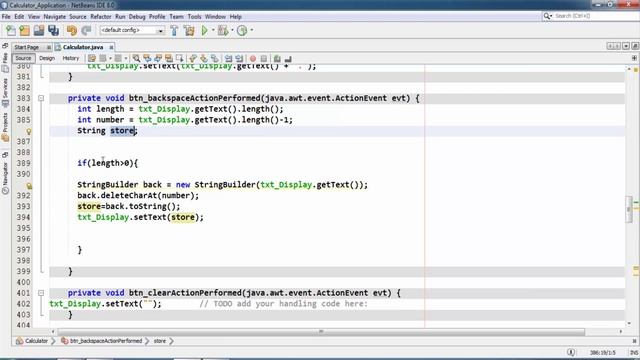Switch to the Source editor view

pyautogui.click(x=23, y=58)
